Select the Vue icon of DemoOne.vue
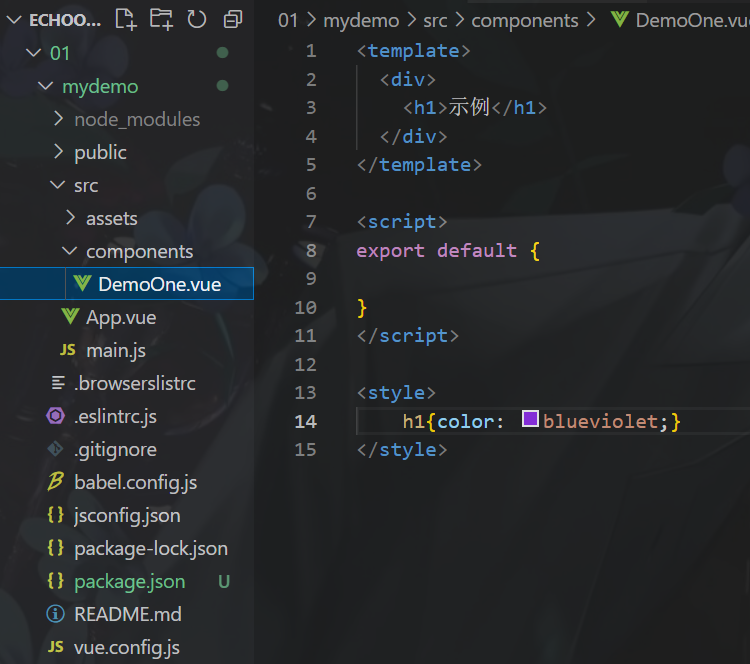750x664 pixels. 82,283
